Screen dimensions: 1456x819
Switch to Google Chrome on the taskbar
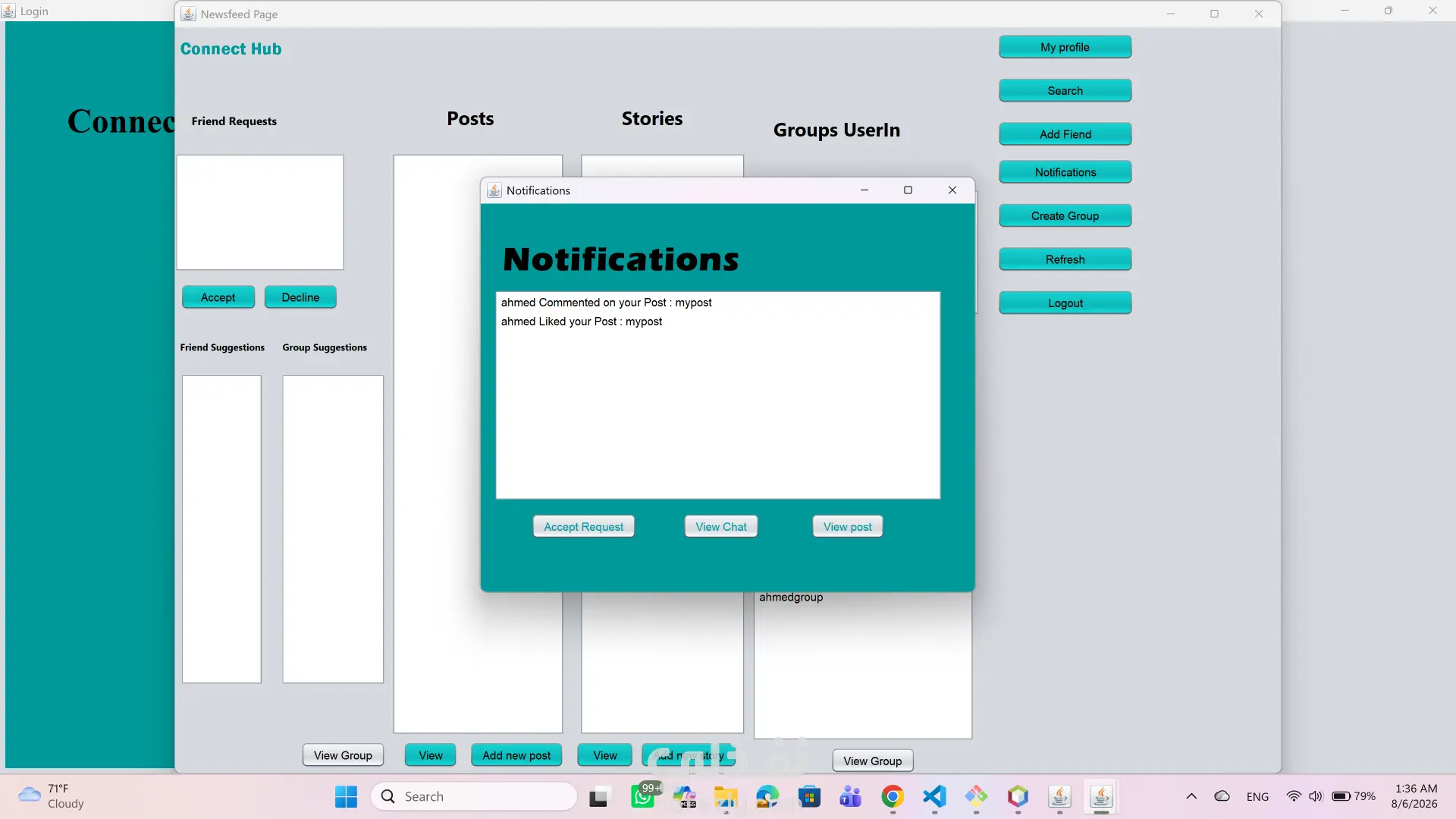[x=893, y=797]
